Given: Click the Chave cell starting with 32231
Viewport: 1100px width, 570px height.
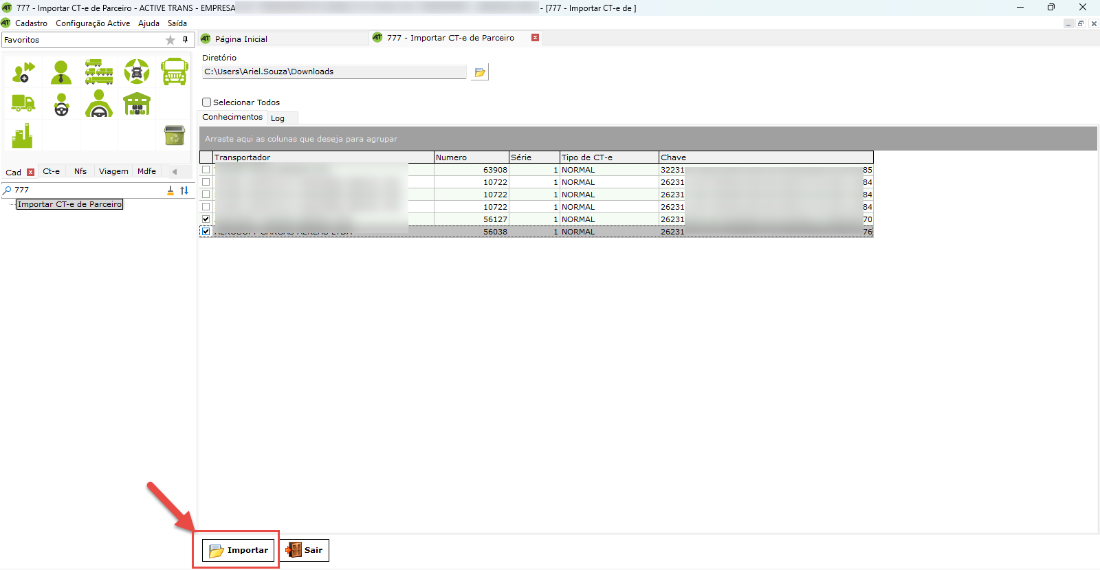Looking at the screenshot, I should click(766, 170).
